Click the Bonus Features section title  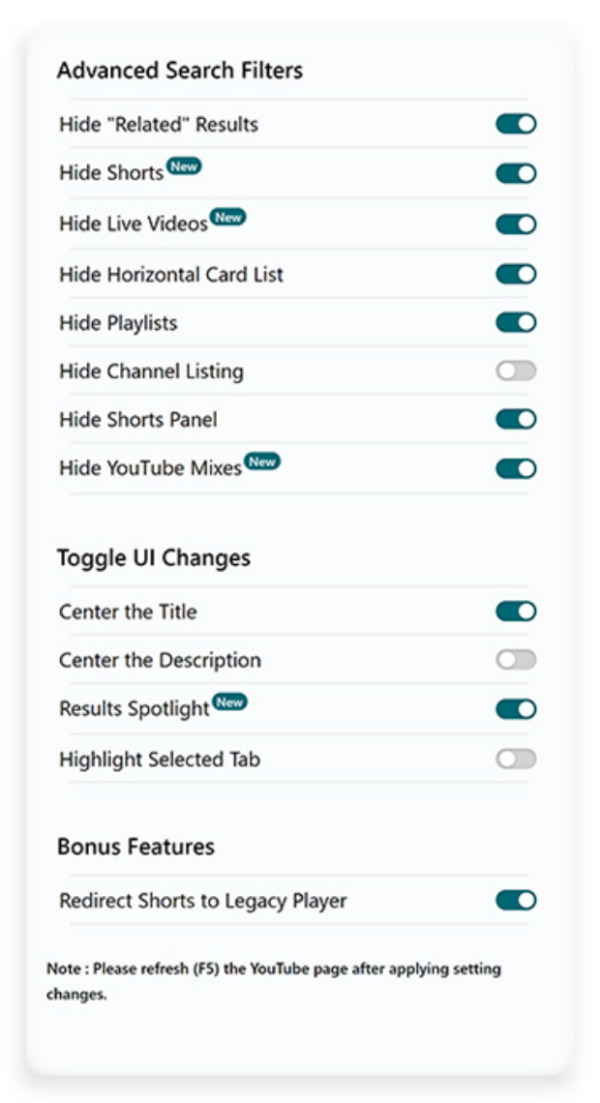pos(136,846)
